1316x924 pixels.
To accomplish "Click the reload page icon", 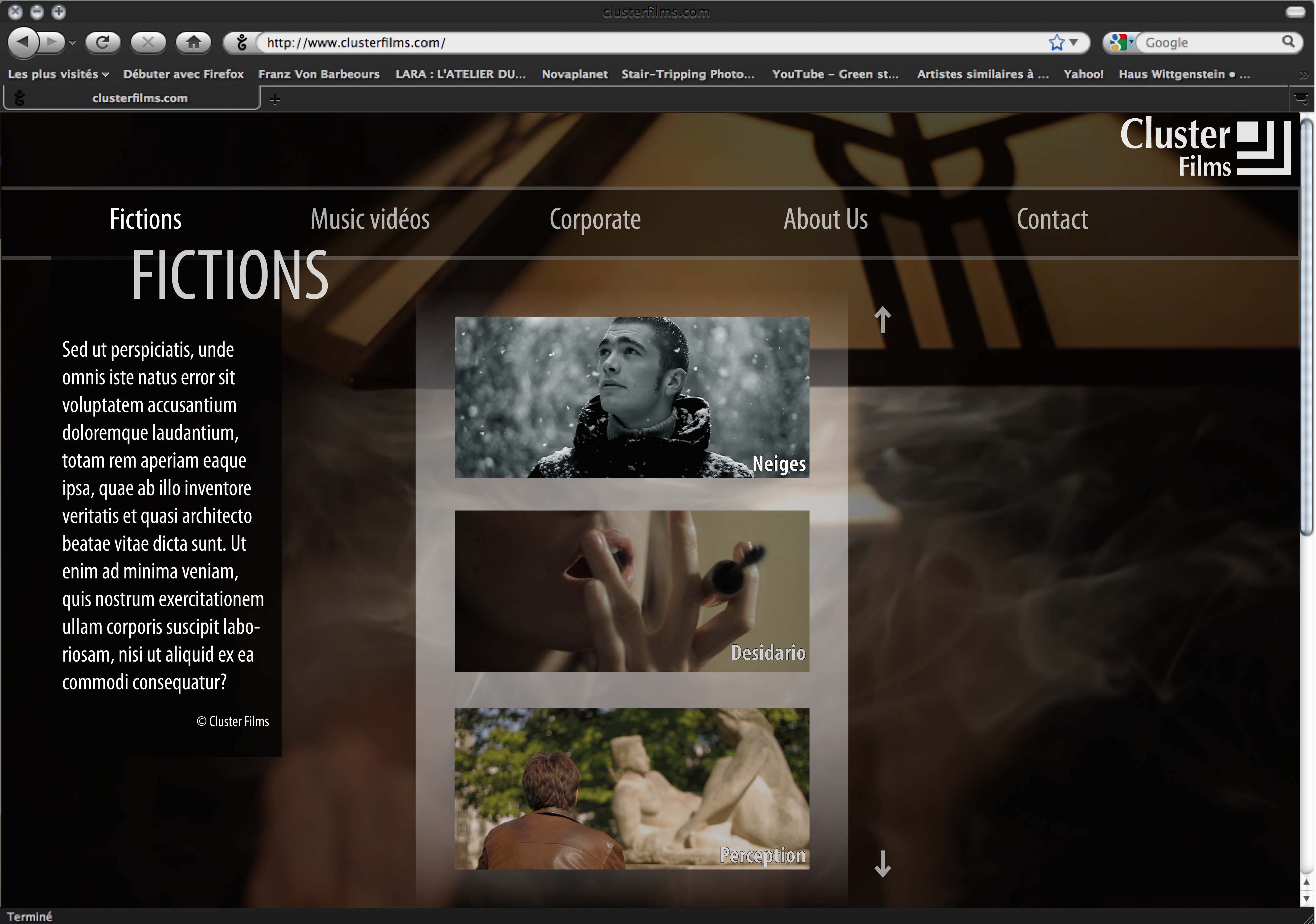I will (x=103, y=43).
